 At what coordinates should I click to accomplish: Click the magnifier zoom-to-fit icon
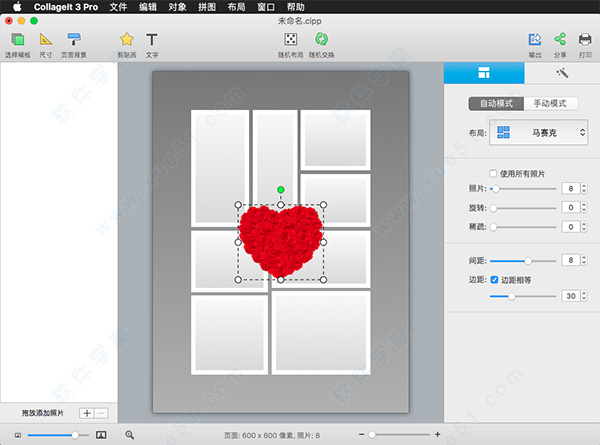130,435
